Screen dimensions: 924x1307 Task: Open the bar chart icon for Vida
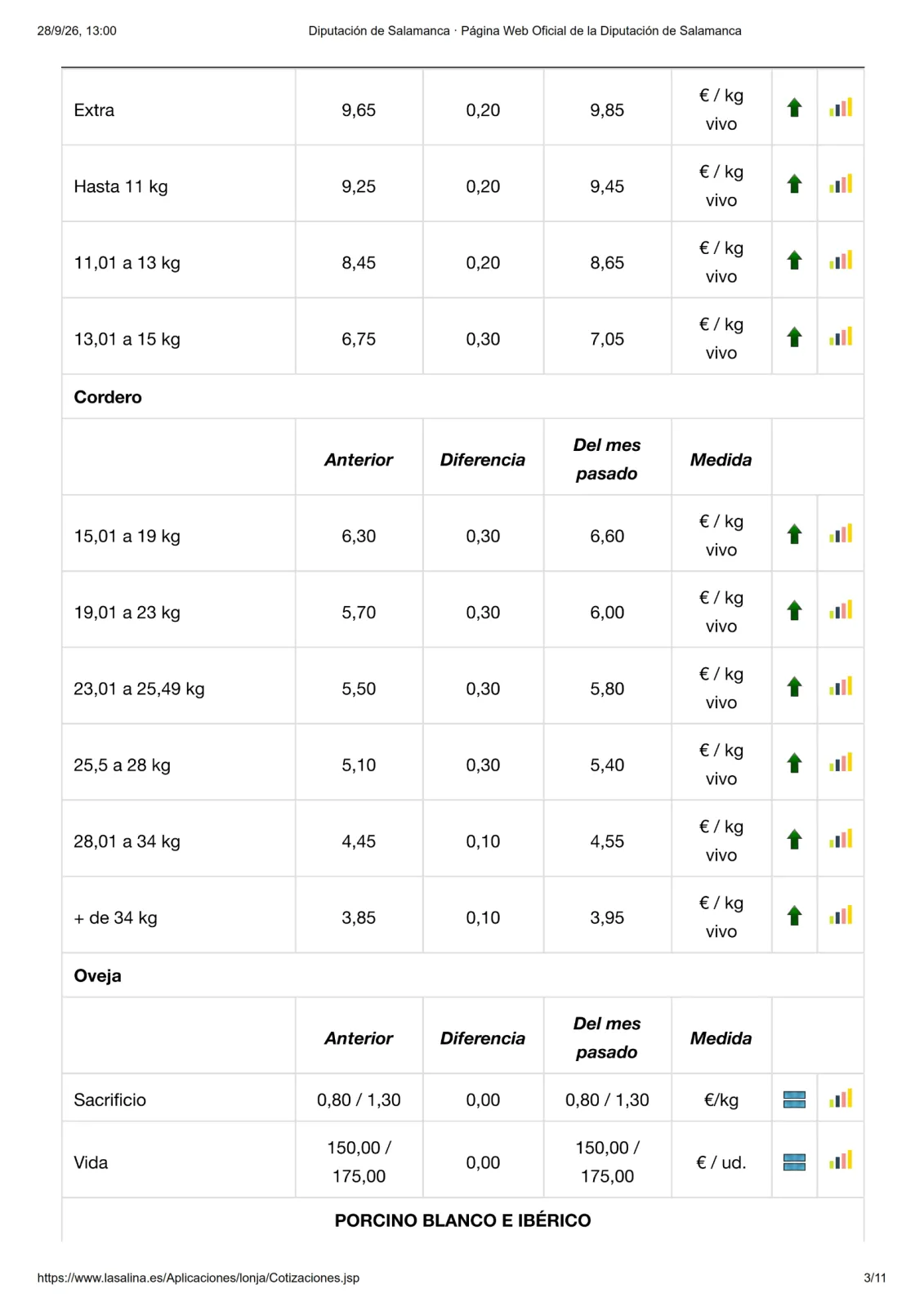point(841,1160)
